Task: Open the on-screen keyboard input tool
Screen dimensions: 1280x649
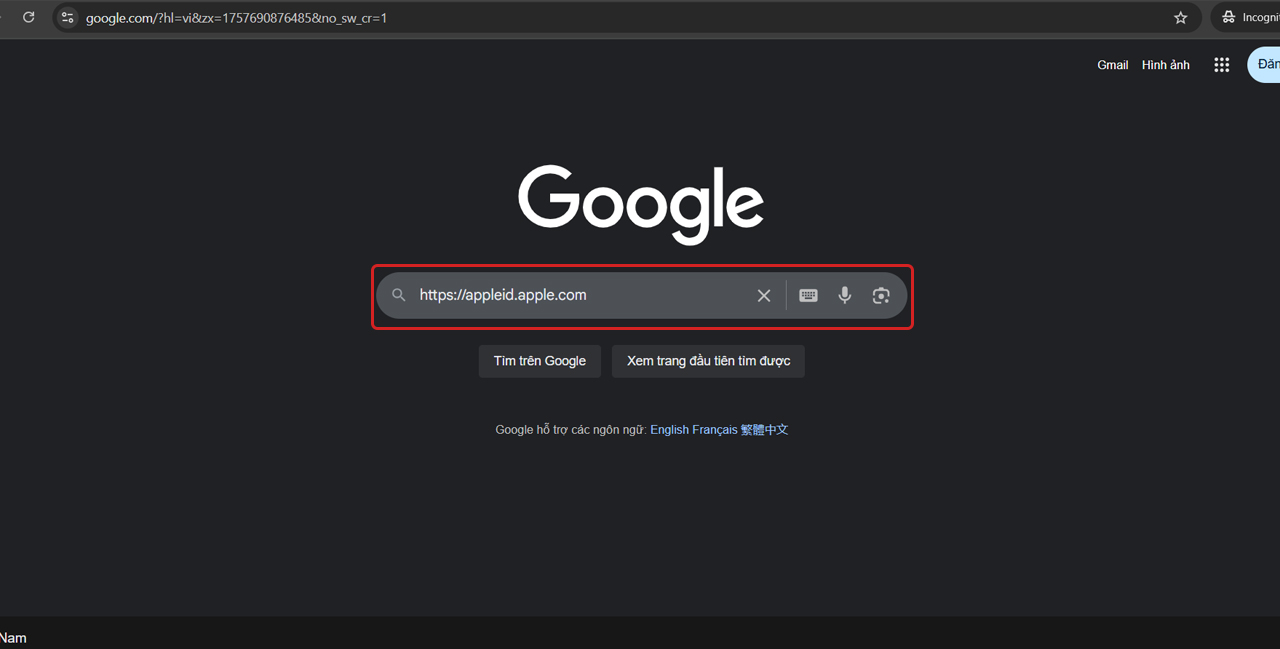Action: point(808,295)
